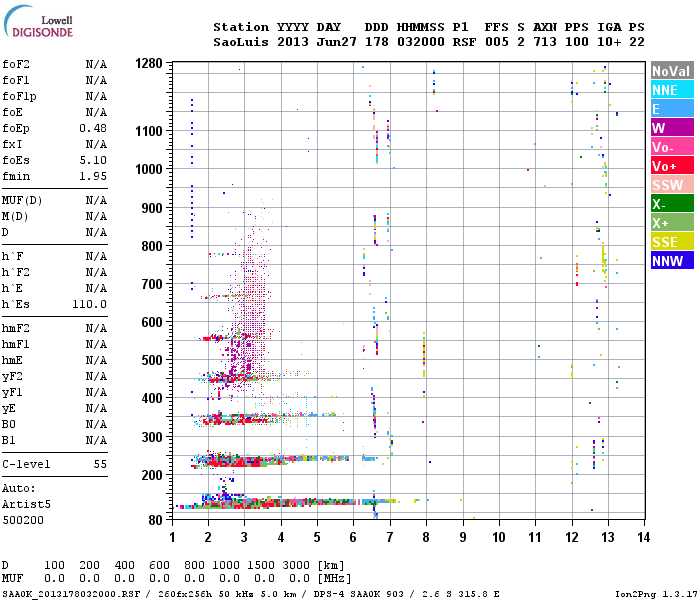Image resolution: width=700 pixels, height=600 pixels.
Task: Click the 032000 time value
Action: 421,42
